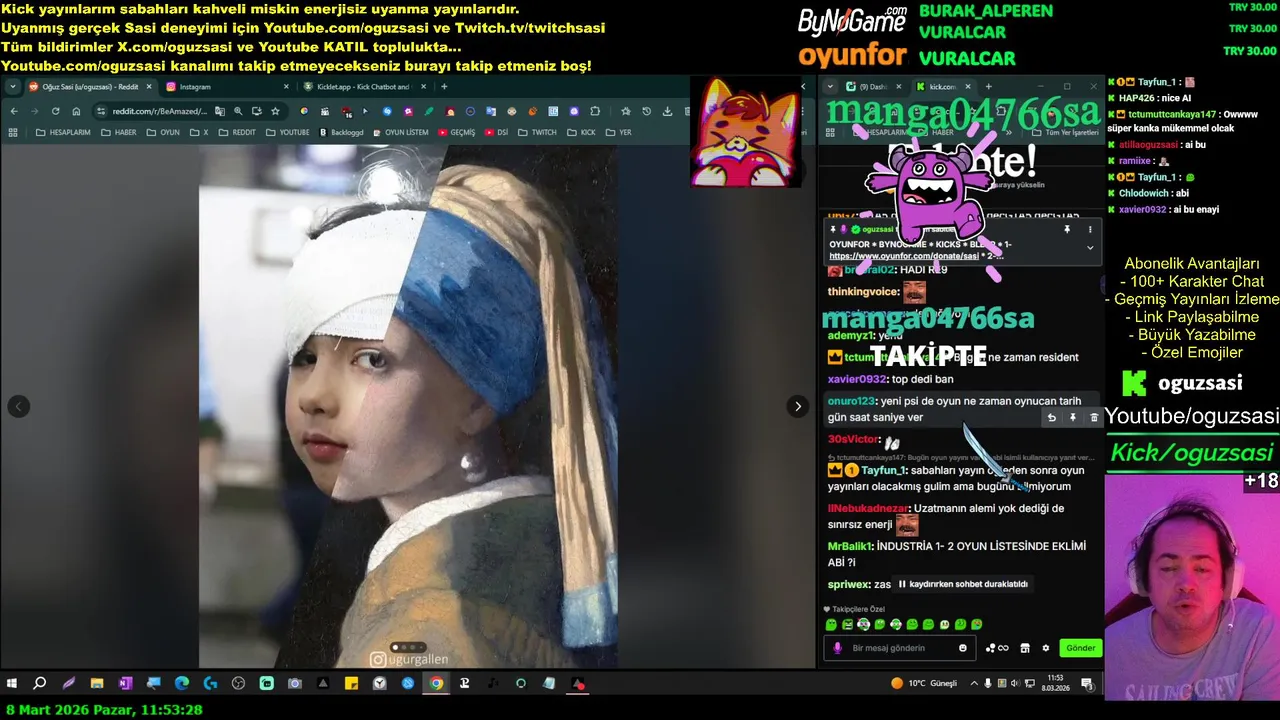The height and width of the screenshot is (720, 1280).
Task: Go back in the Reddit browser window
Action: pos(14,111)
